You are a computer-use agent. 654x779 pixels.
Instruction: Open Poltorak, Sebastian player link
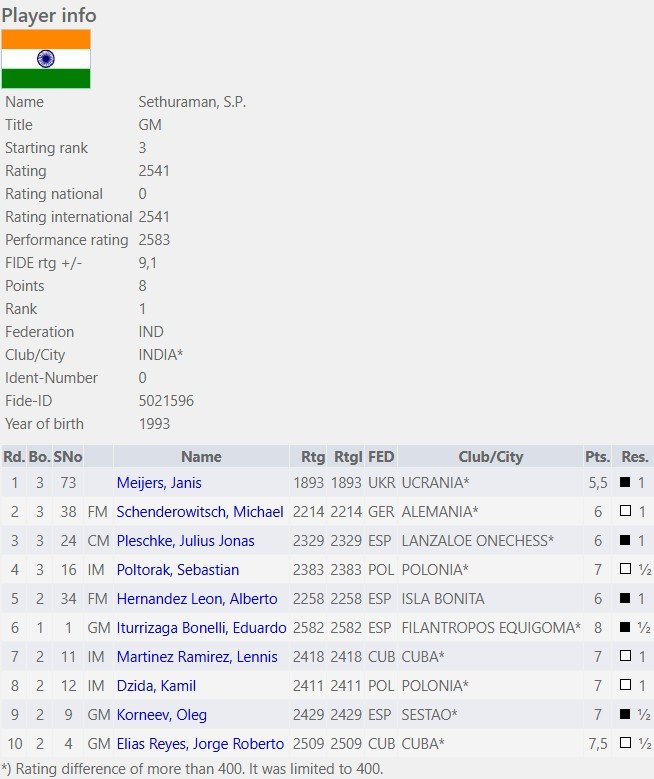click(178, 570)
